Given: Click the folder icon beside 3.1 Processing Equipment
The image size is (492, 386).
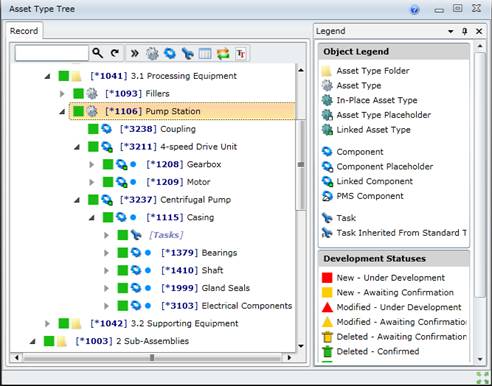Looking at the screenshot, I should [77, 76].
